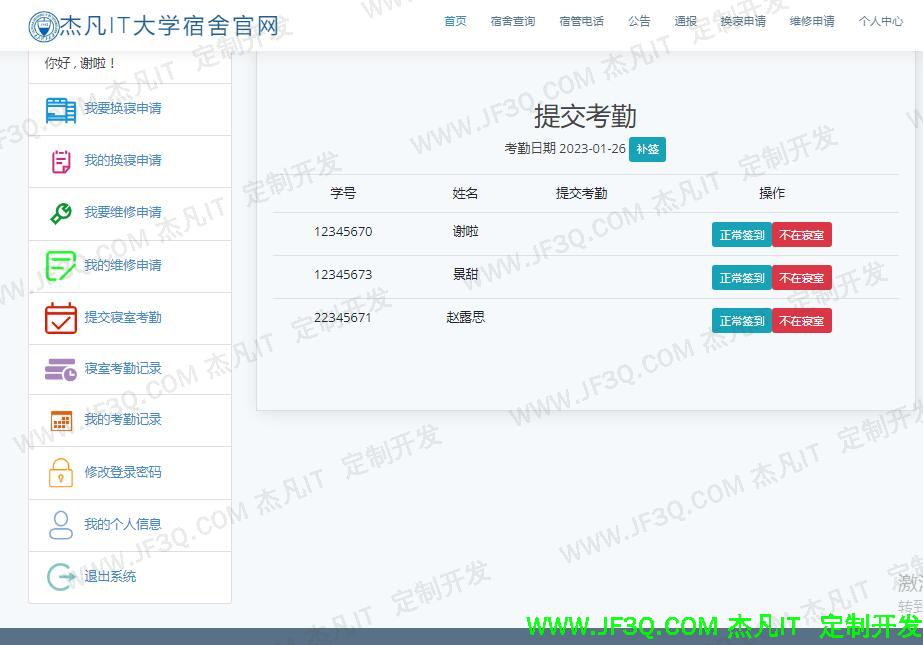The width and height of the screenshot is (923, 645).
Task: Open 个人中心 in the top navigation
Action: tap(880, 21)
